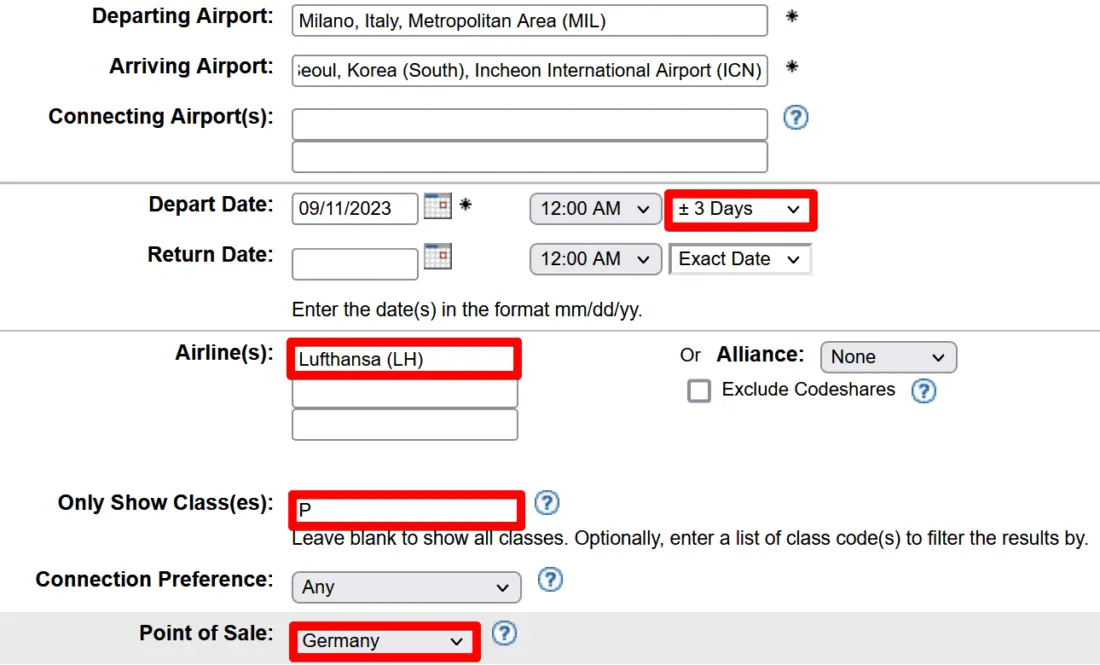This screenshot has height=665, width=1100.
Task: Click the first Connecting Airport field
Action: pos(529,125)
